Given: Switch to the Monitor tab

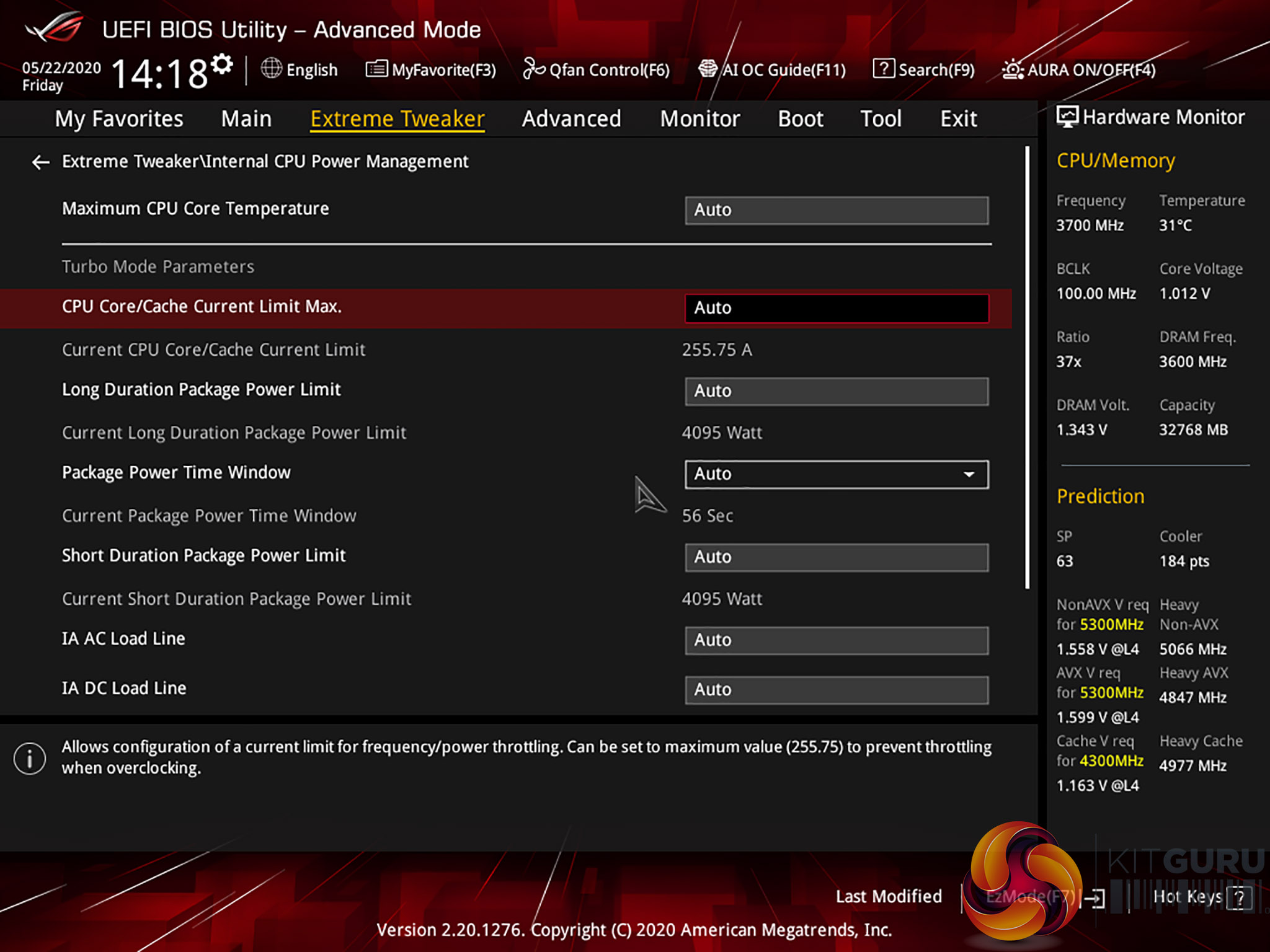Looking at the screenshot, I should 699,118.
